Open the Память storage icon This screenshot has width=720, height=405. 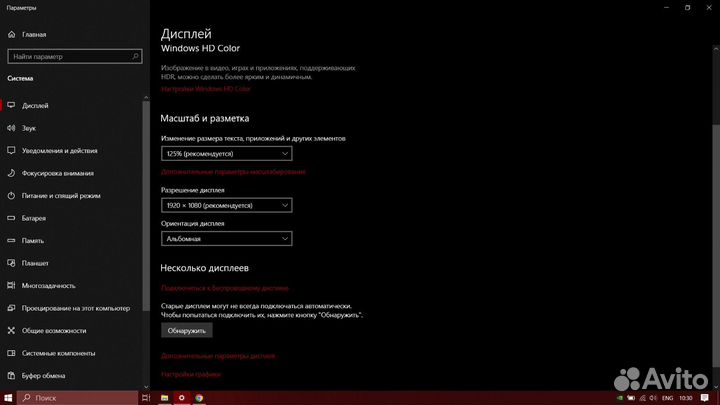[x=11, y=240]
